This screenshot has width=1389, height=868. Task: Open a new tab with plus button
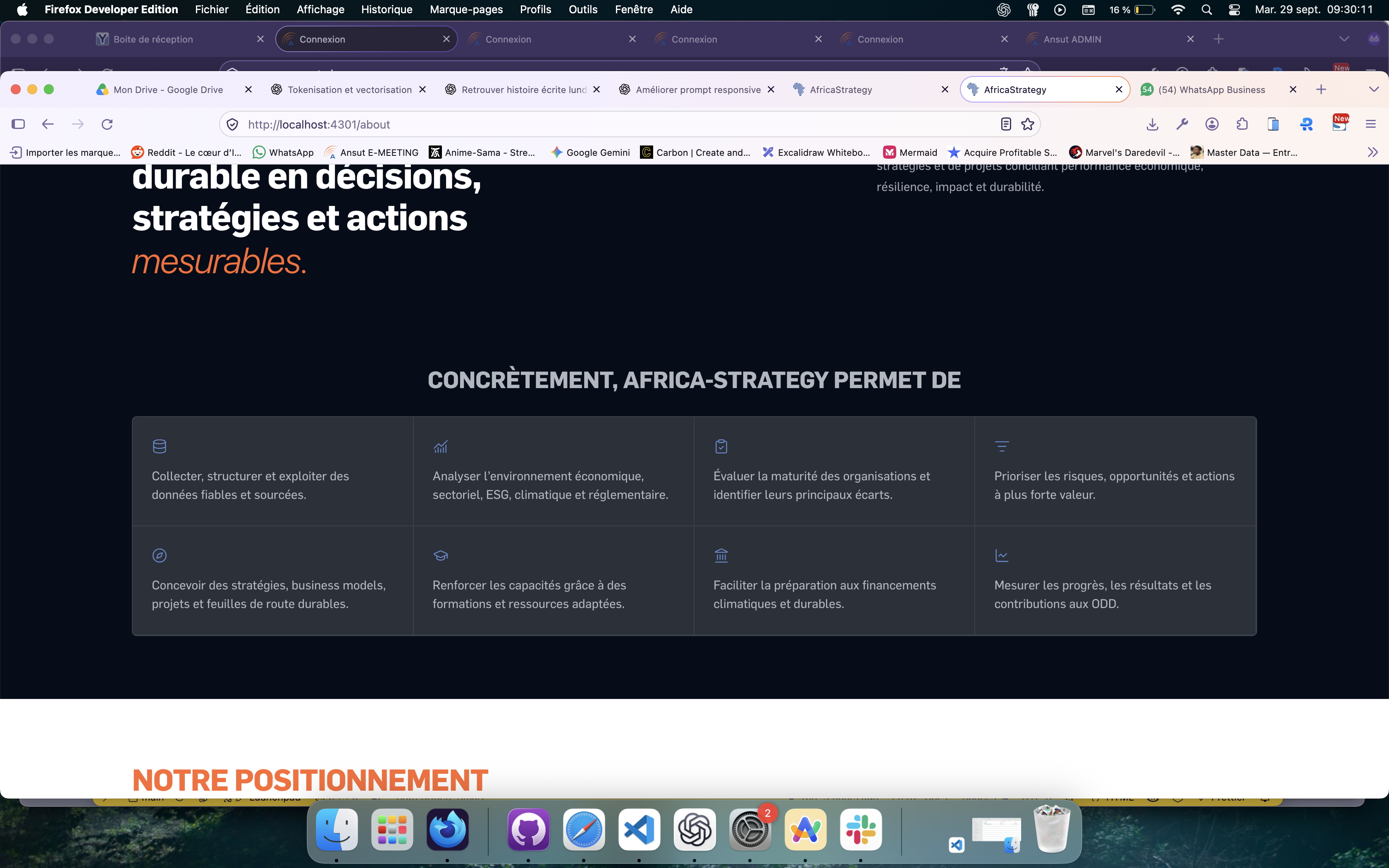point(1321,89)
